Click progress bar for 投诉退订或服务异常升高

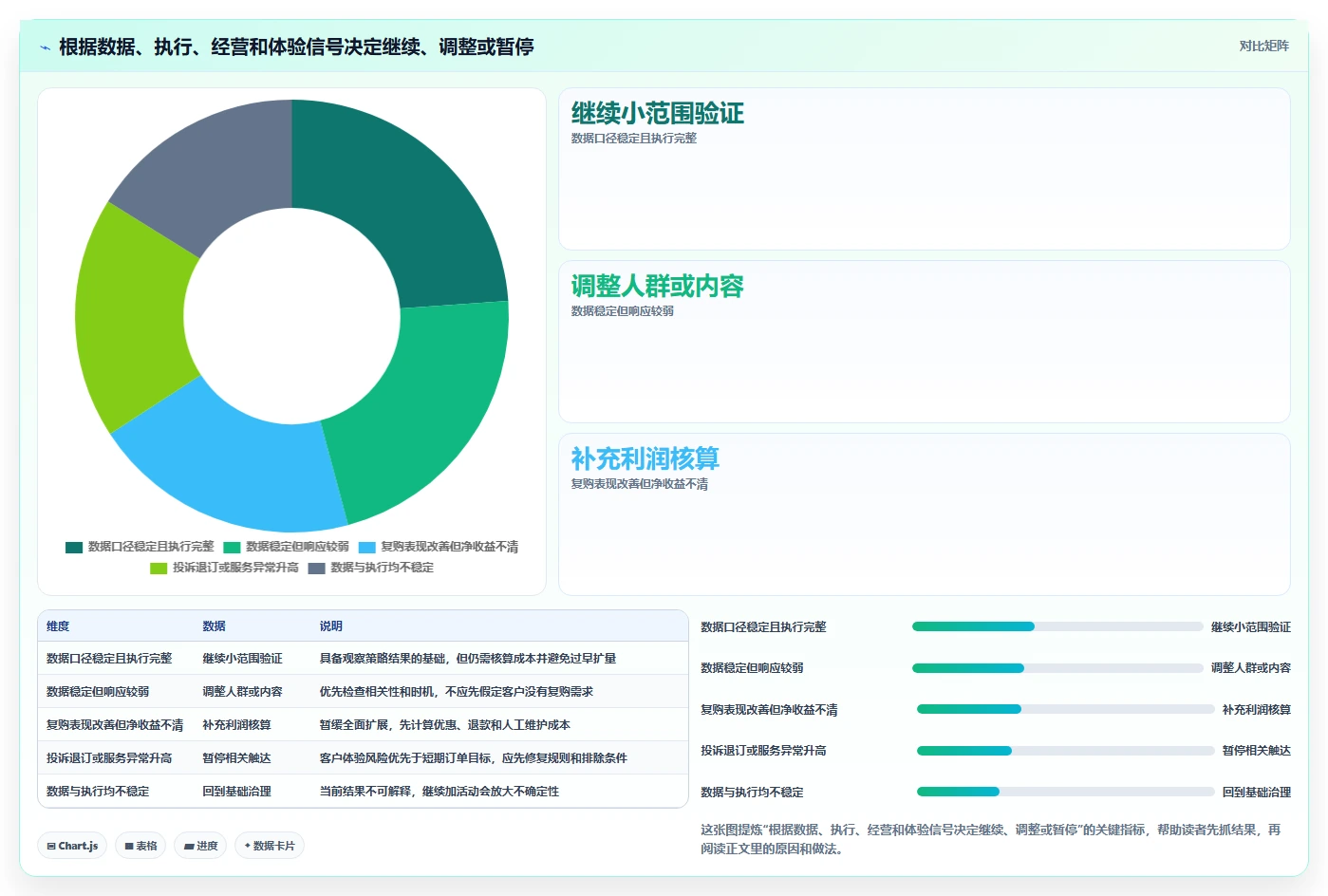tap(1066, 751)
